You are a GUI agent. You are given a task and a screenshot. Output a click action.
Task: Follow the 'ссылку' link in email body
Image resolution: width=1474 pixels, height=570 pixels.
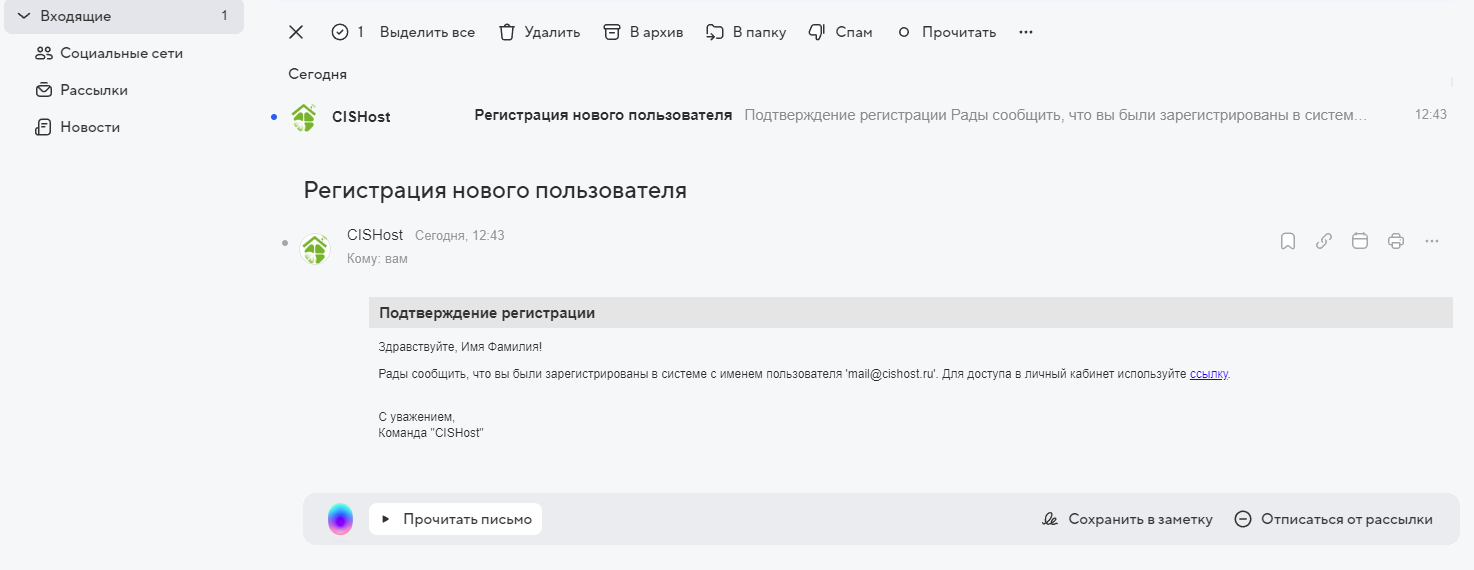coord(1208,374)
